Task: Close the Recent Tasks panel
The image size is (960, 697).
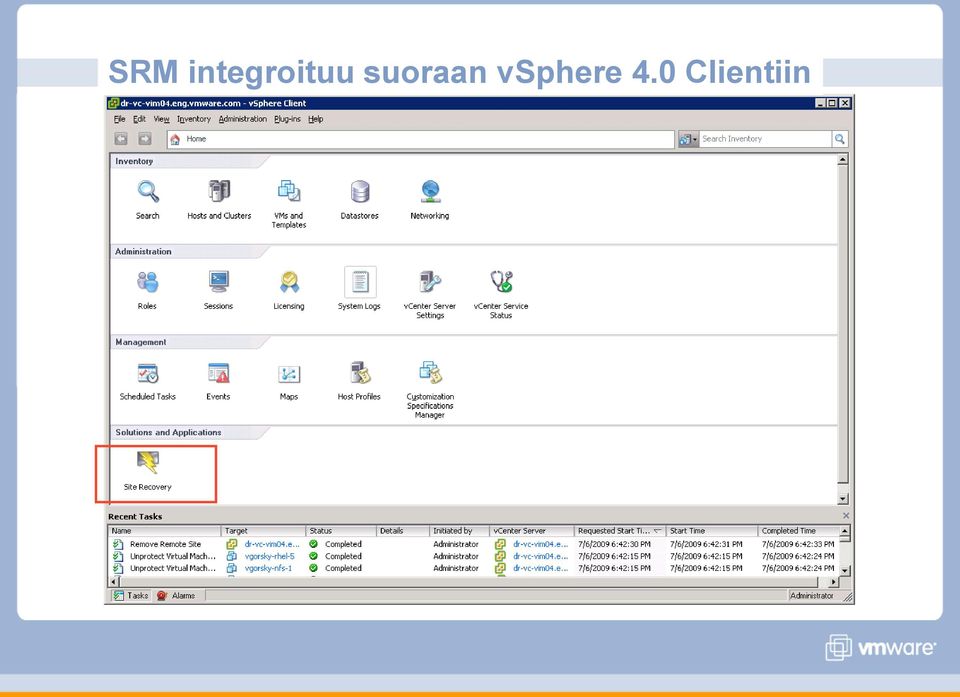Action: (x=846, y=516)
